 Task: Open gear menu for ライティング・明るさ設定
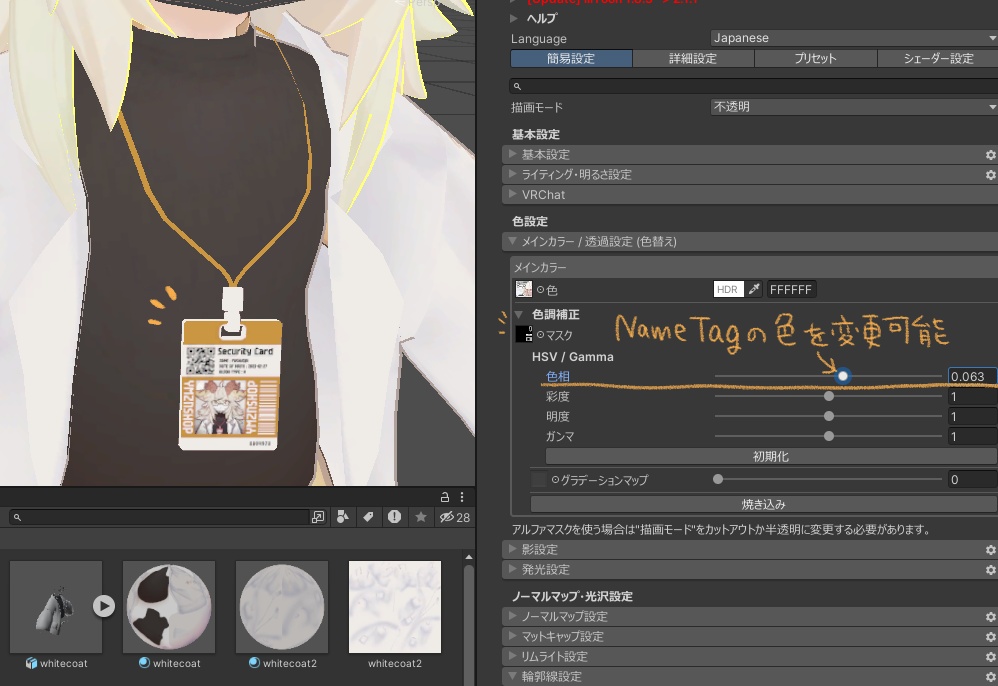pos(990,174)
